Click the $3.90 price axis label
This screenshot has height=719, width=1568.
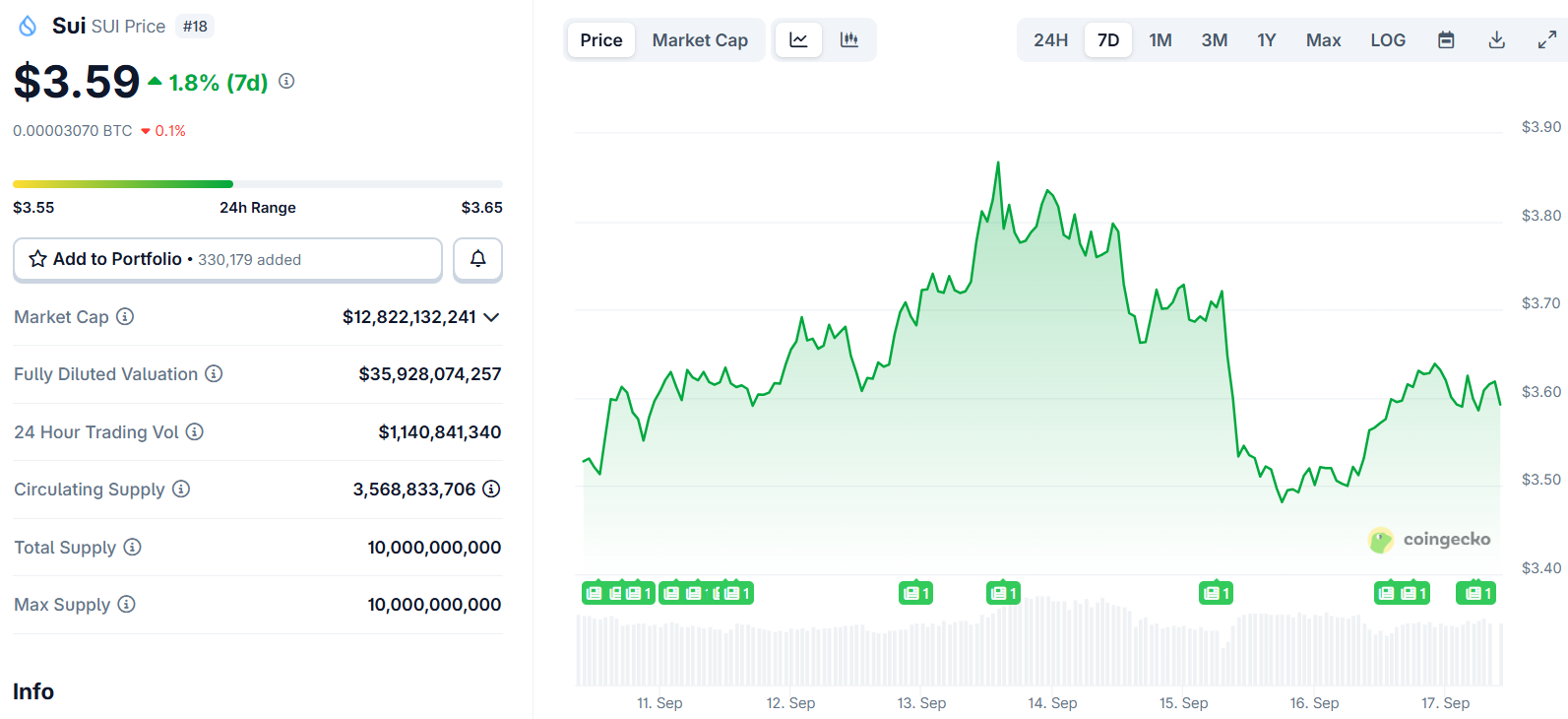click(x=1541, y=127)
